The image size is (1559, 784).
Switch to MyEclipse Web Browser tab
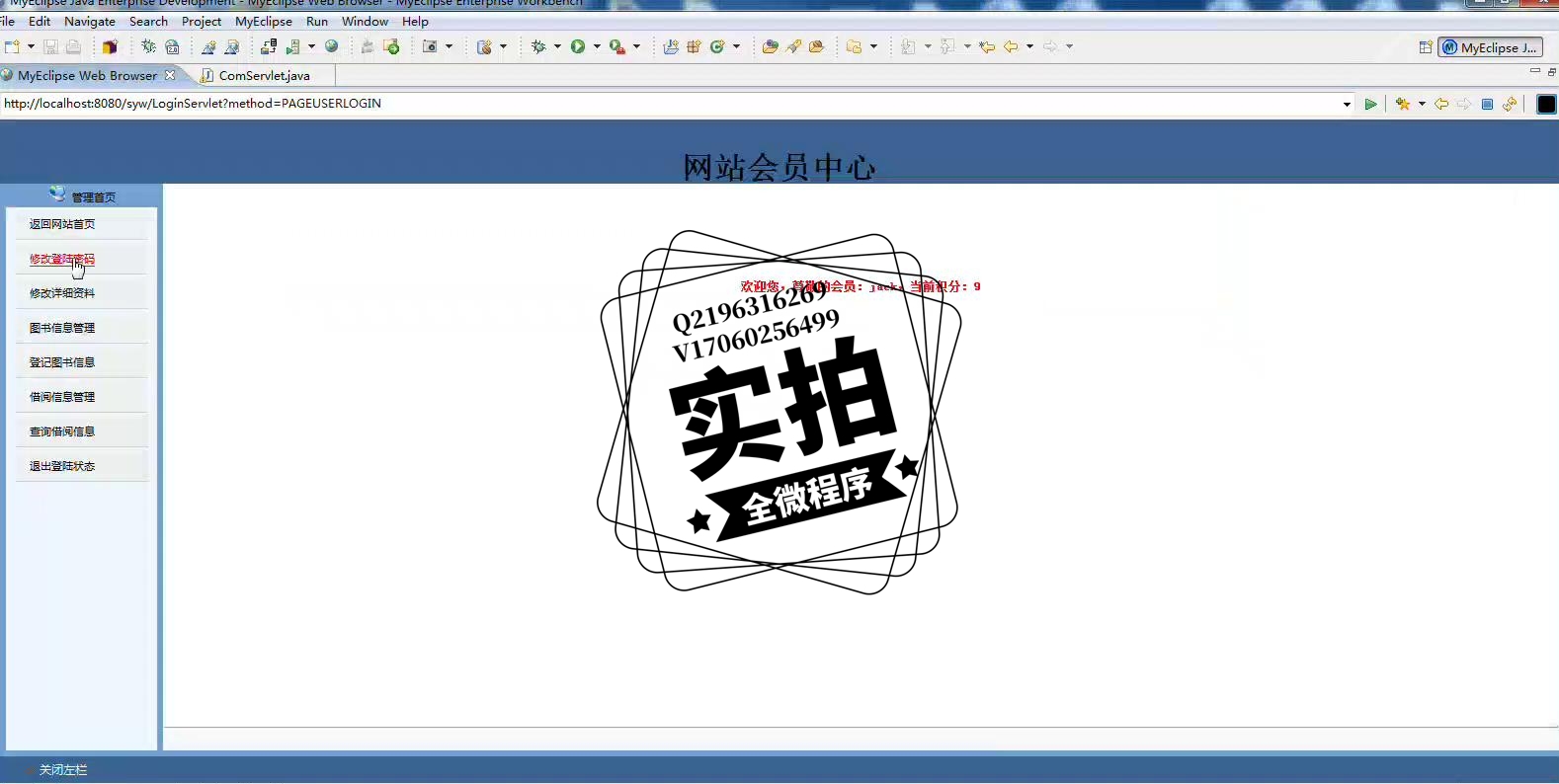(x=87, y=75)
